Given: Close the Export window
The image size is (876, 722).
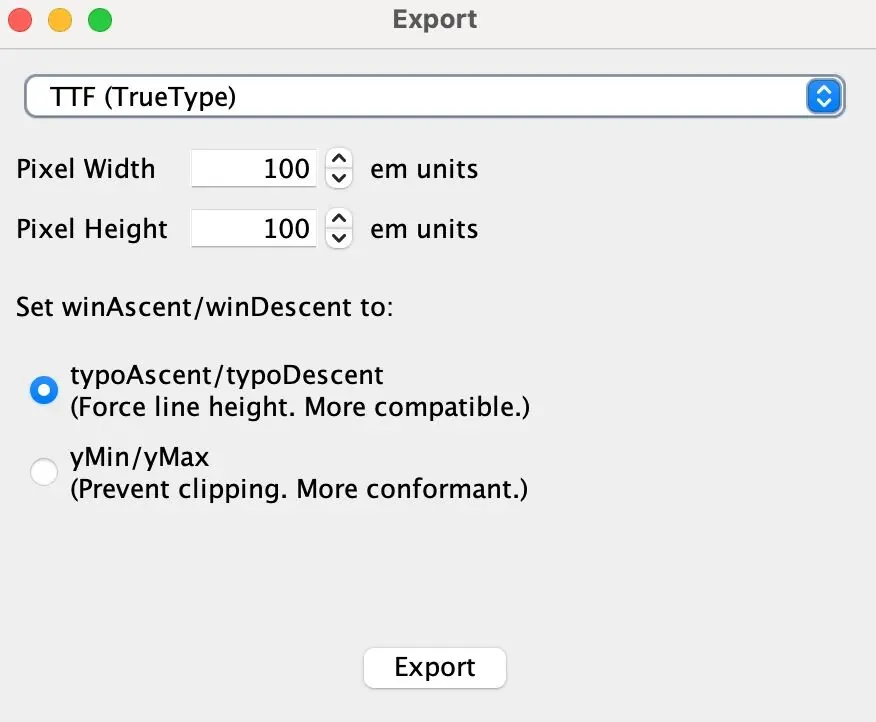Looking at the screenshot, I should [x=20, y=20].
